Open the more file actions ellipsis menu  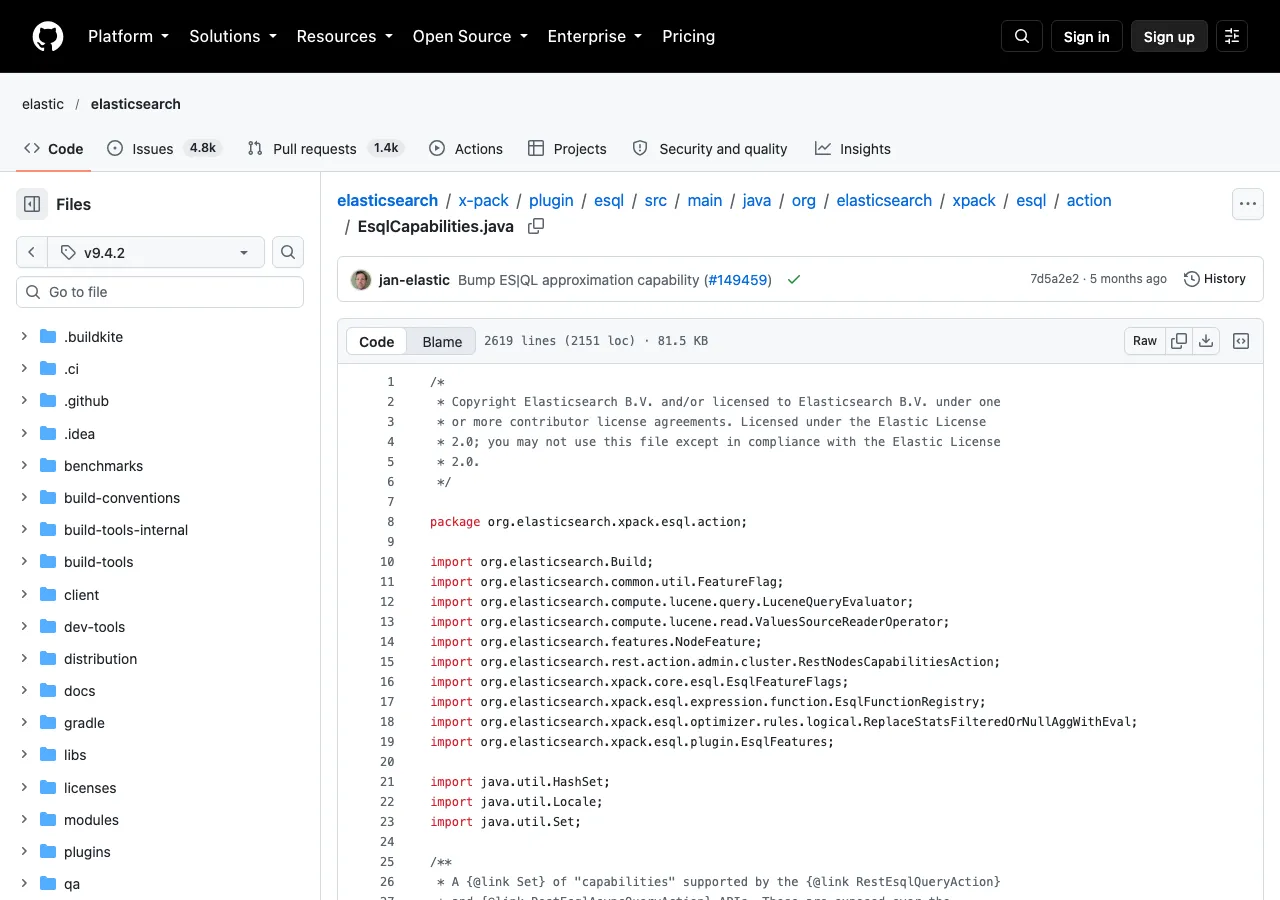(1248, 204)
